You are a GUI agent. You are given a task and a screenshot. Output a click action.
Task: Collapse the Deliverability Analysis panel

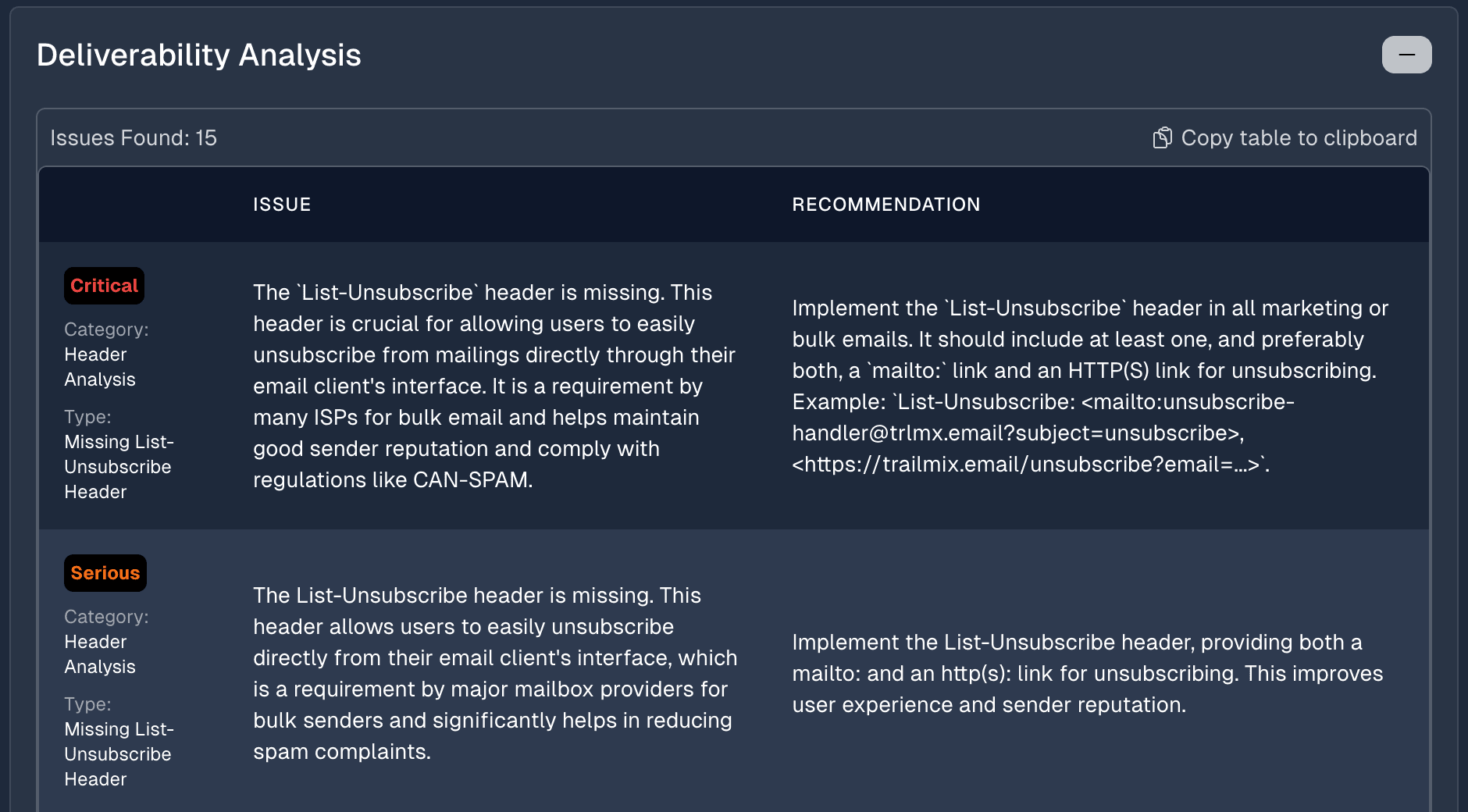(1406, 55)
